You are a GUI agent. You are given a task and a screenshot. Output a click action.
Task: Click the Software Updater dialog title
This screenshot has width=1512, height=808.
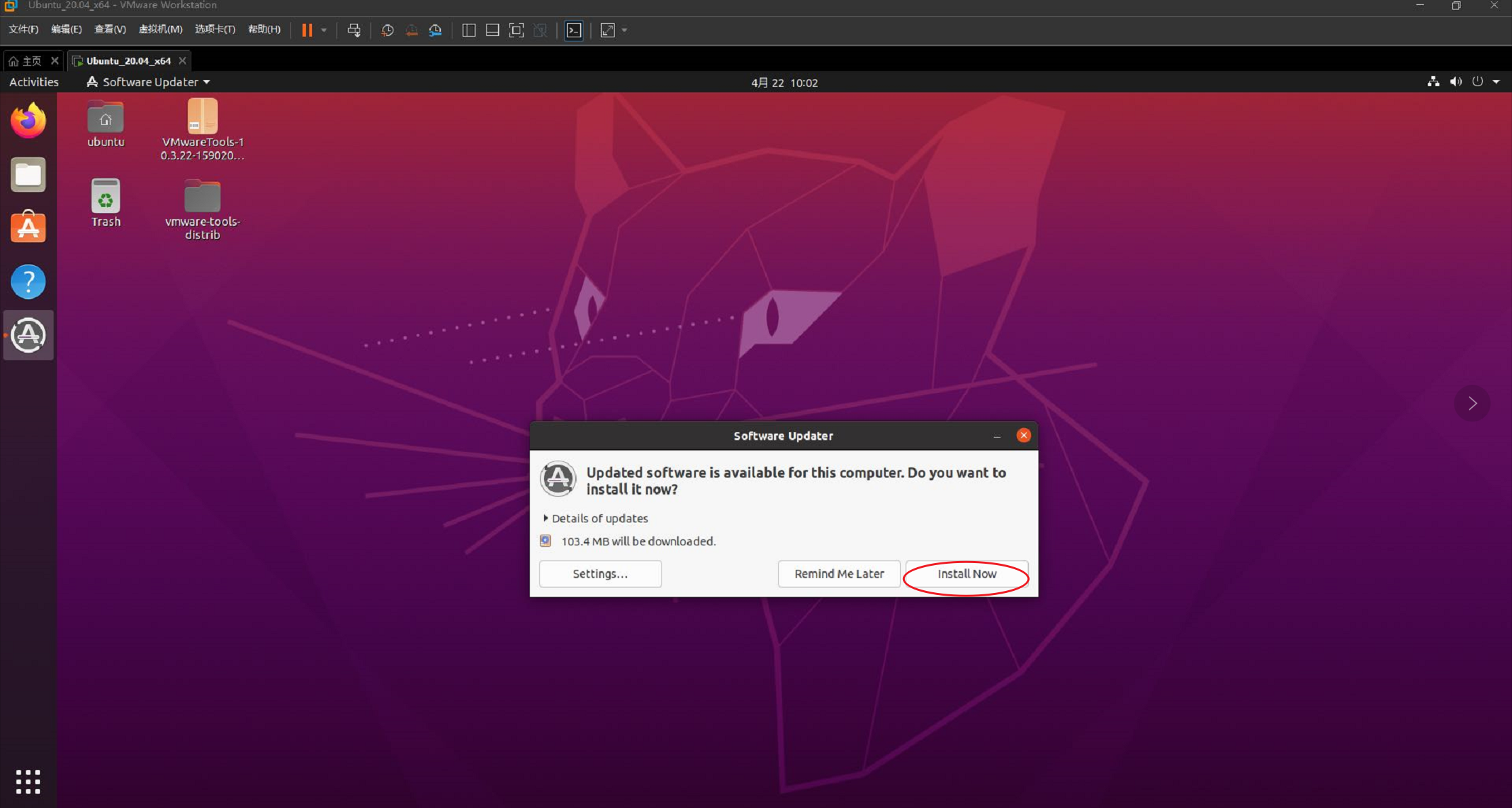pos(783,436)
